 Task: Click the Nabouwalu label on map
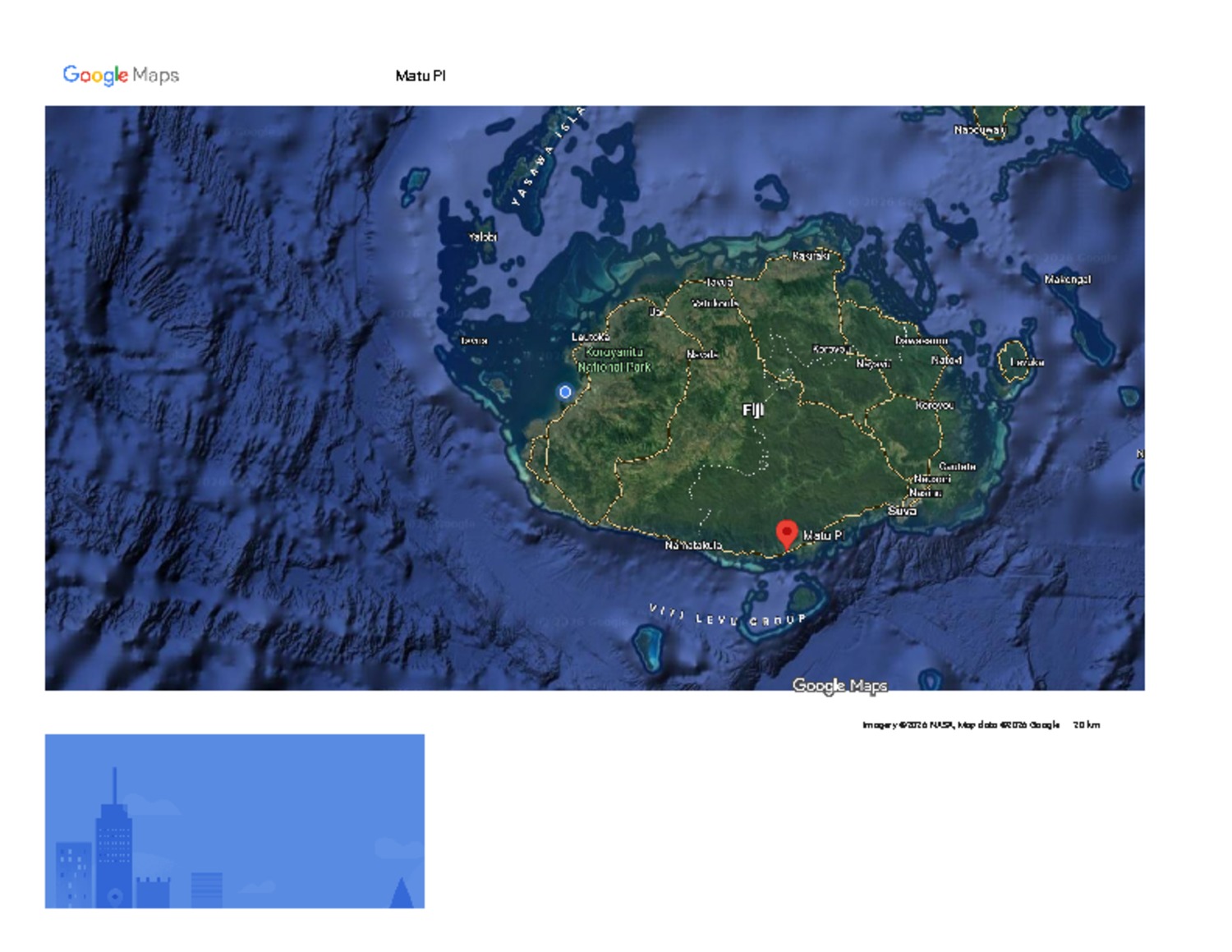[979, 130]
